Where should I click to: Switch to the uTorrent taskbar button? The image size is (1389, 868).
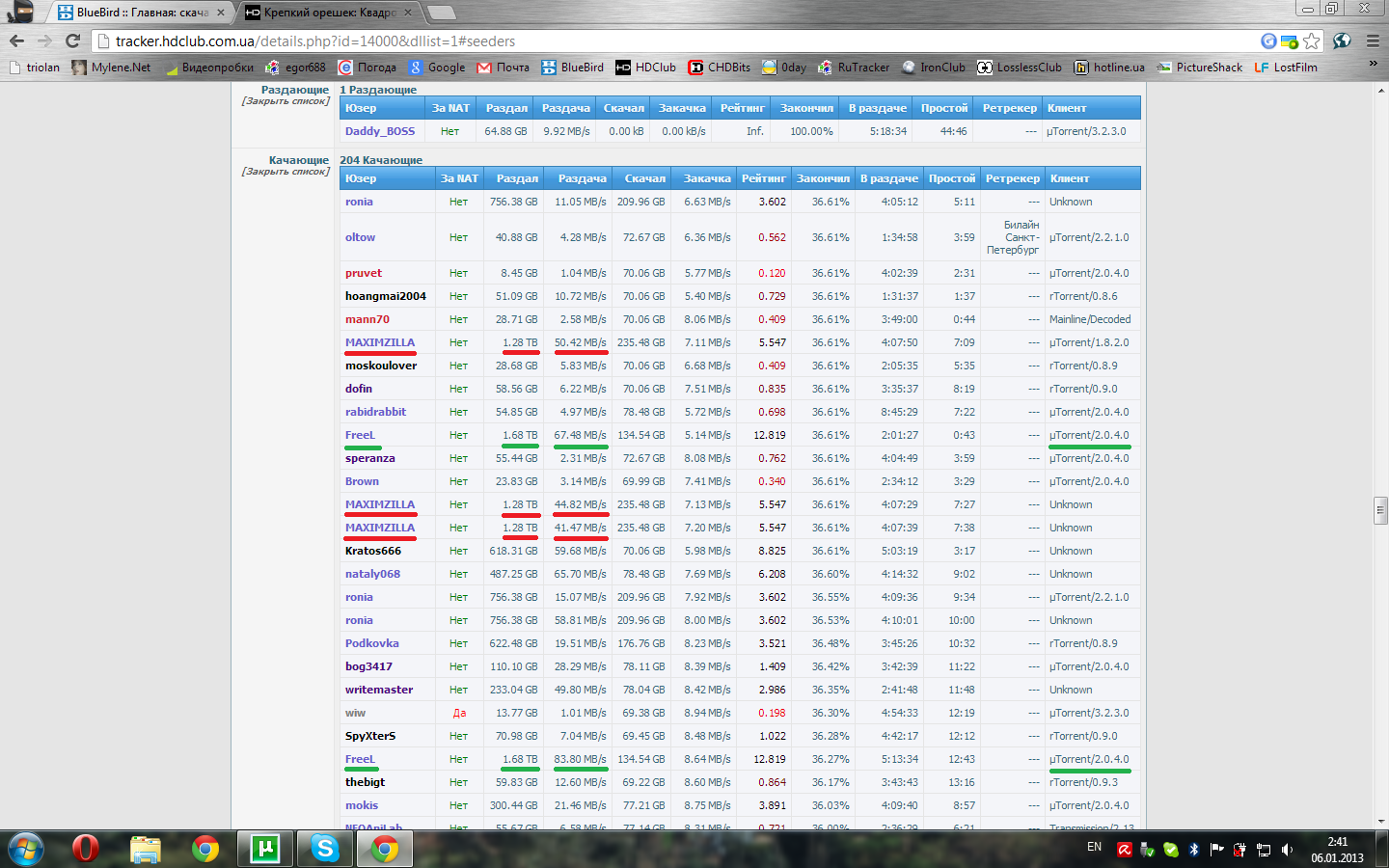click(264, 849)
